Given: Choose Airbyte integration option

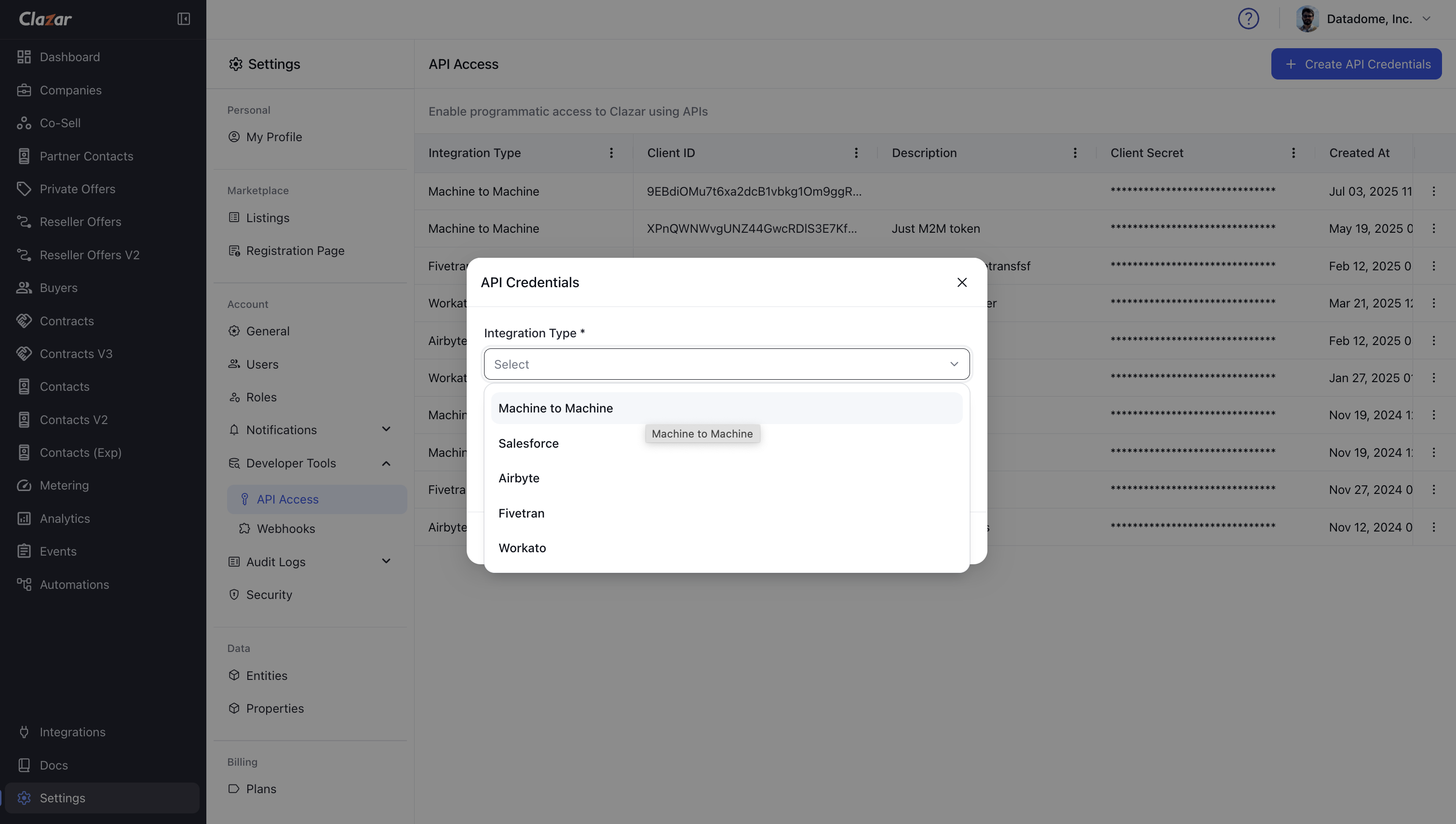Looking at the screenshot, I should pyautogui.click(x=726, y=478).
